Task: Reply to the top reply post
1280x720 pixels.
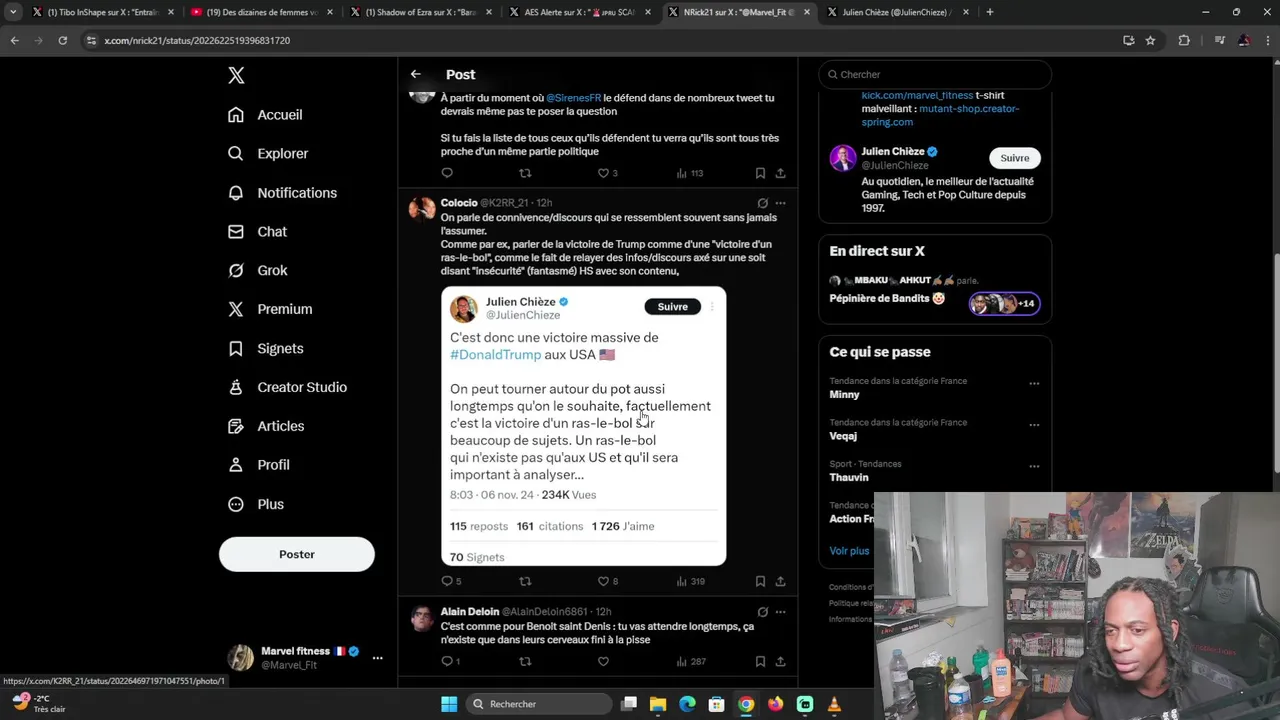Action: (447, 173)
